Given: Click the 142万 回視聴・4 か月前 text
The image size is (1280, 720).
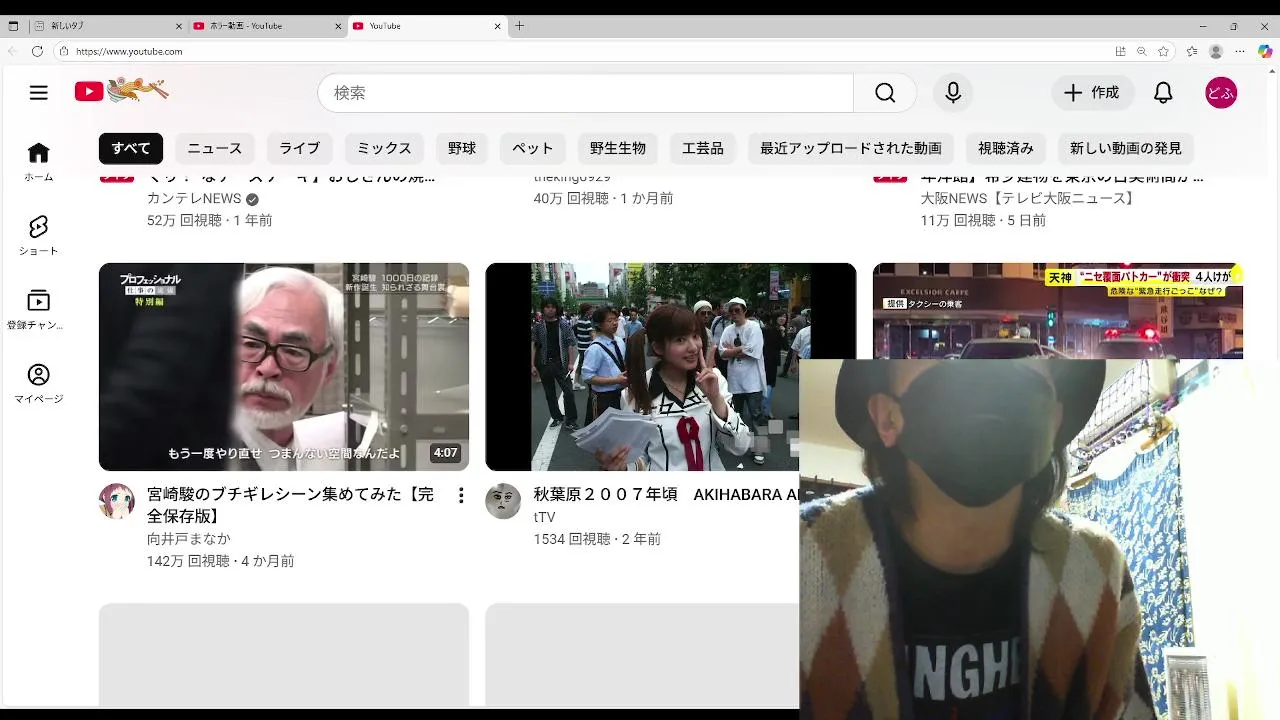Looking at the screenshot, I should coord(221,561).
